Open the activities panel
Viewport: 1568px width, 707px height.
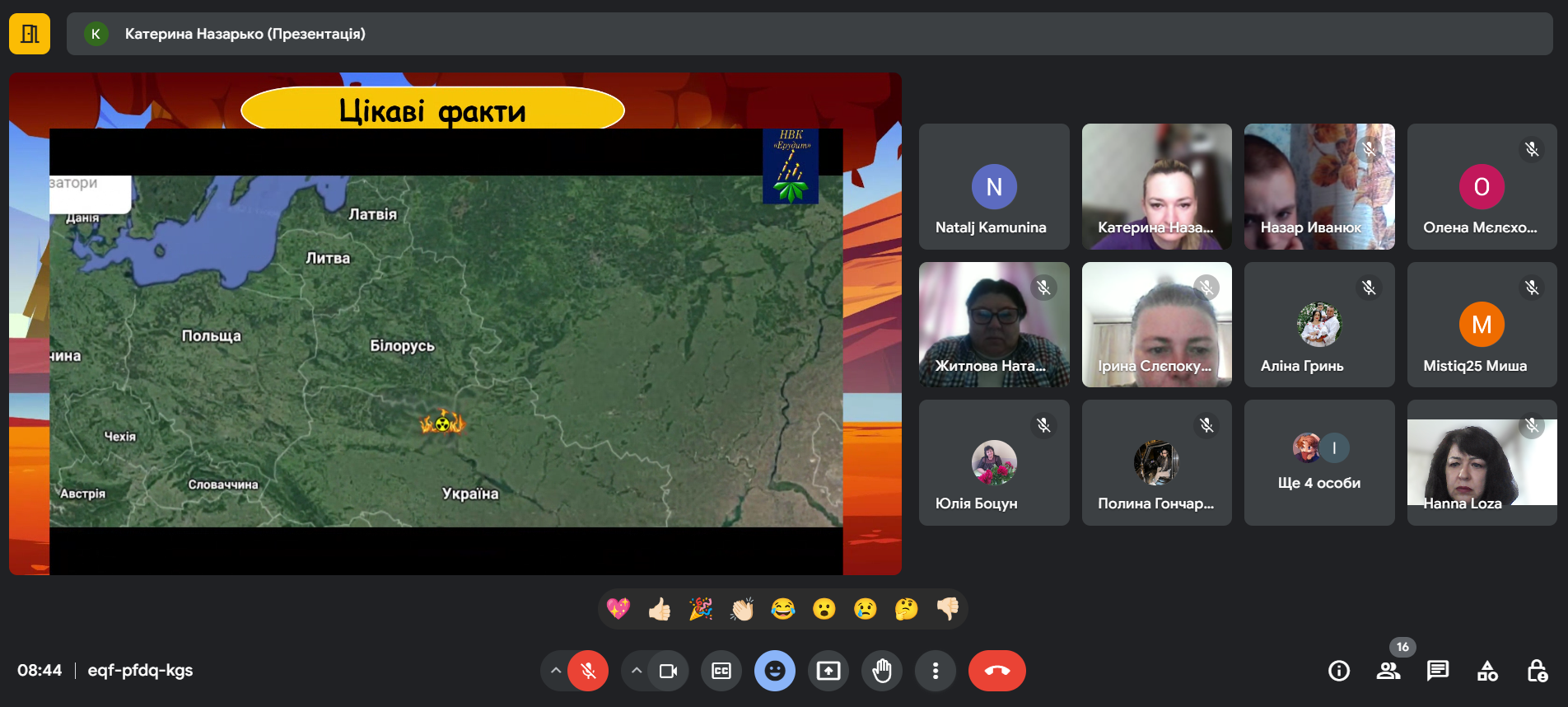coord(1487,671)
